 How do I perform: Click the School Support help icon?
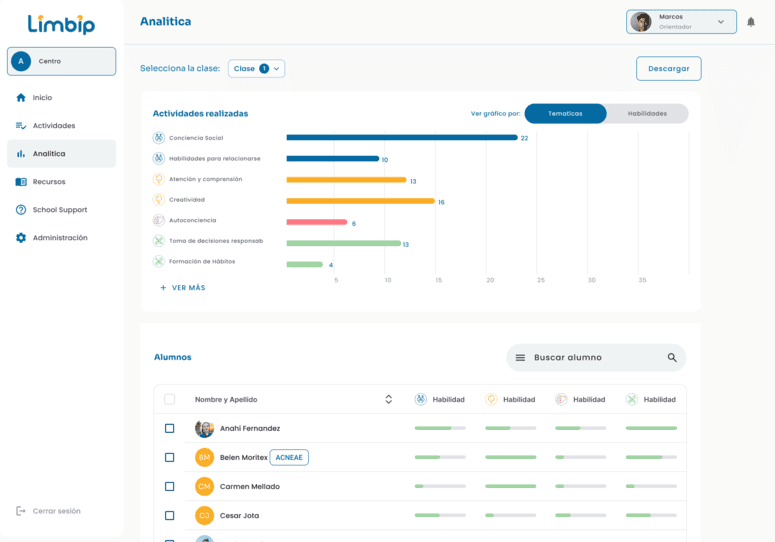point(21,210)
